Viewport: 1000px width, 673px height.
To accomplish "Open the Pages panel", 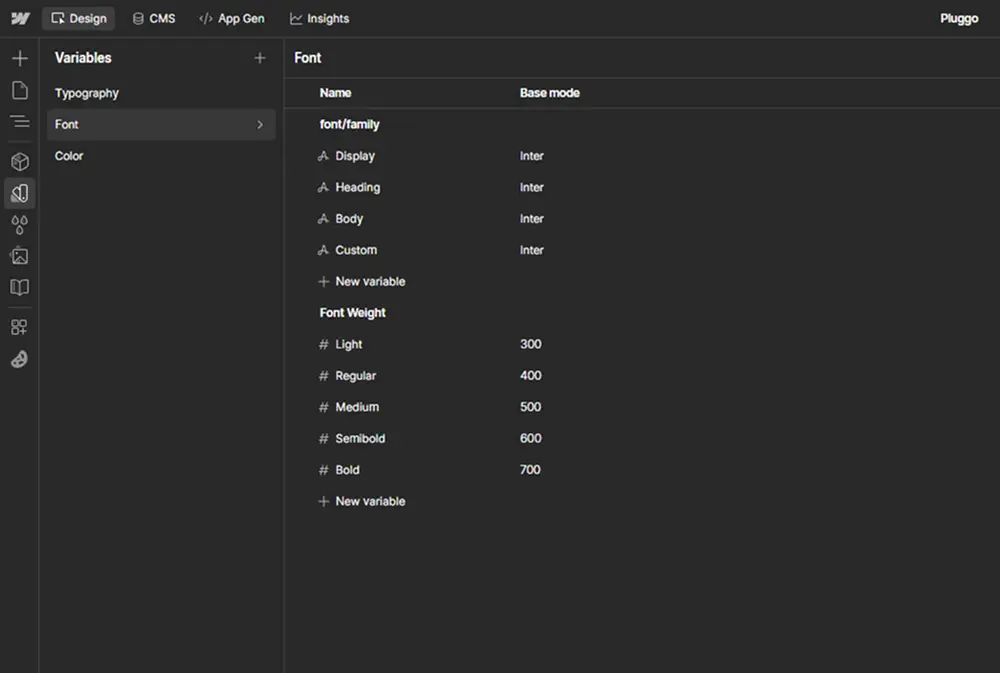I will (19, 90).
